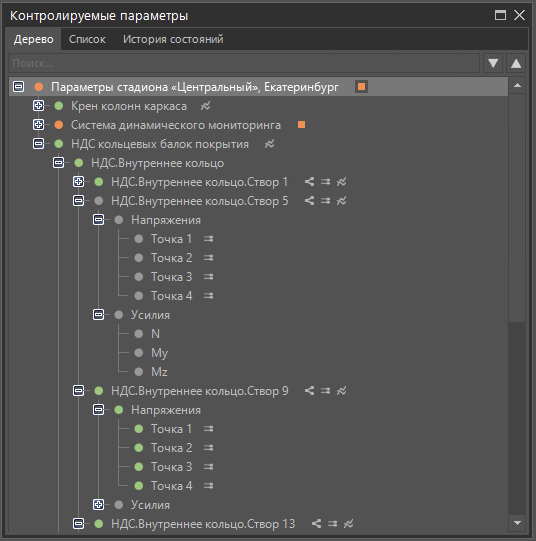Click the chart icon beside НДС кольцевых балок покрытия
The height and width of the screenshot is (541, 536).
click(269, 144)
